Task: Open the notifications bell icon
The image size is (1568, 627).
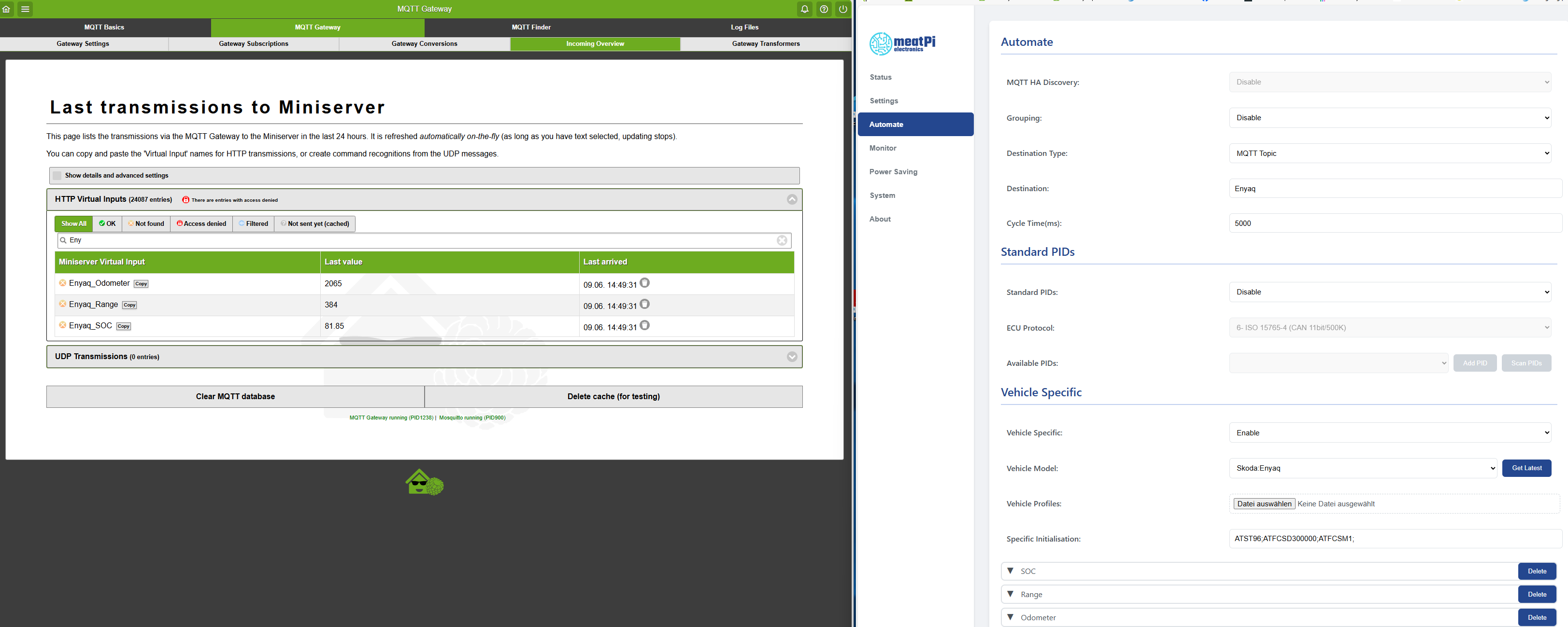Action: click(804, 9)
